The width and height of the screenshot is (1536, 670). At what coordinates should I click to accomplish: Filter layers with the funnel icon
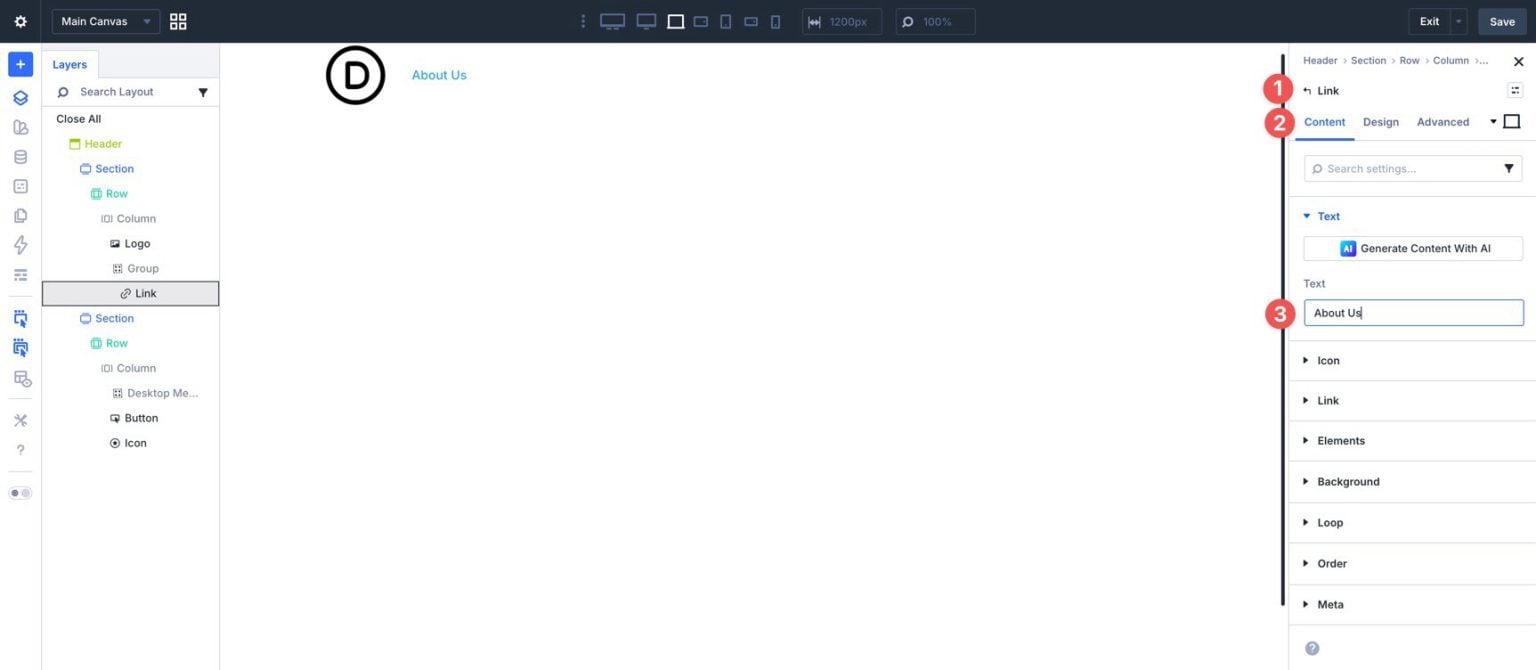(203, 92)
